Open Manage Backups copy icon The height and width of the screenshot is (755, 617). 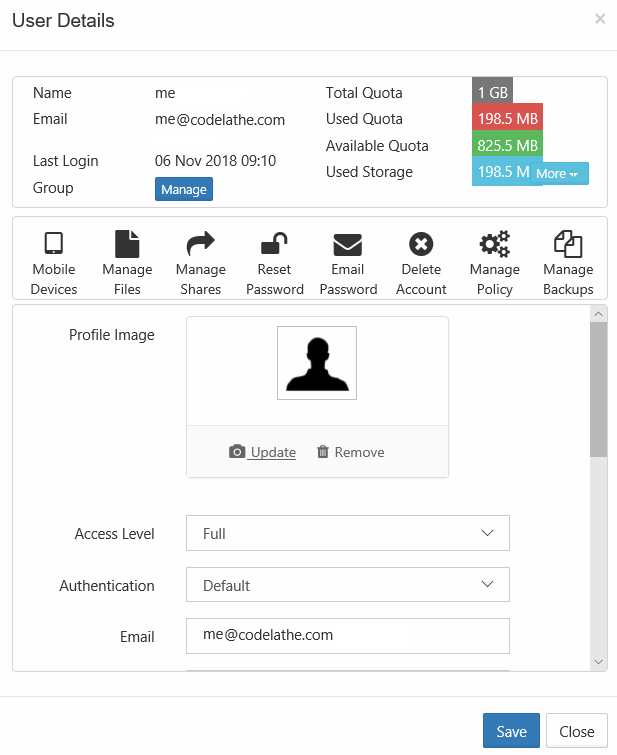[568, 244]
